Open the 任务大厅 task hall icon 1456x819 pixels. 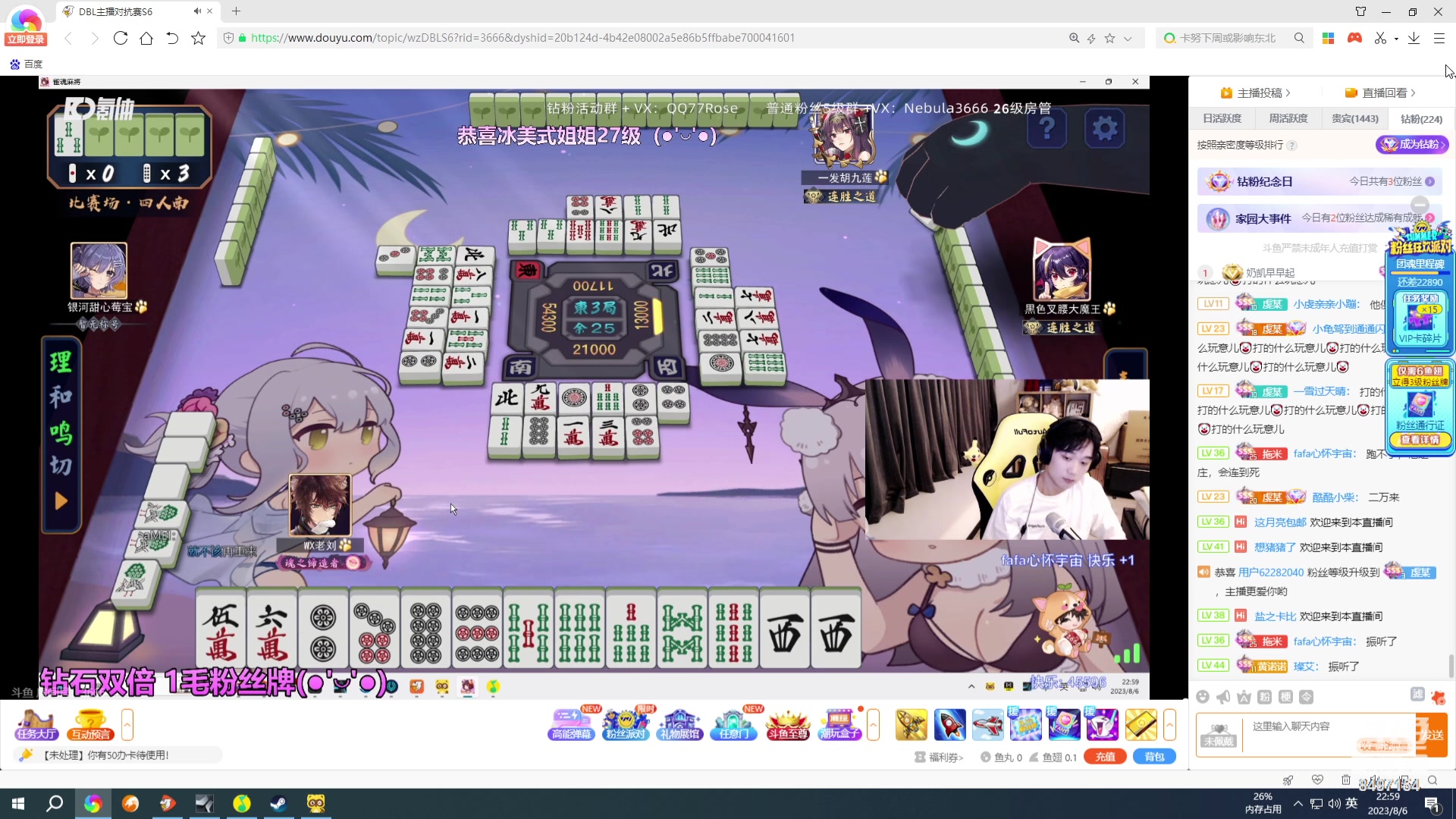coord(36,724)
